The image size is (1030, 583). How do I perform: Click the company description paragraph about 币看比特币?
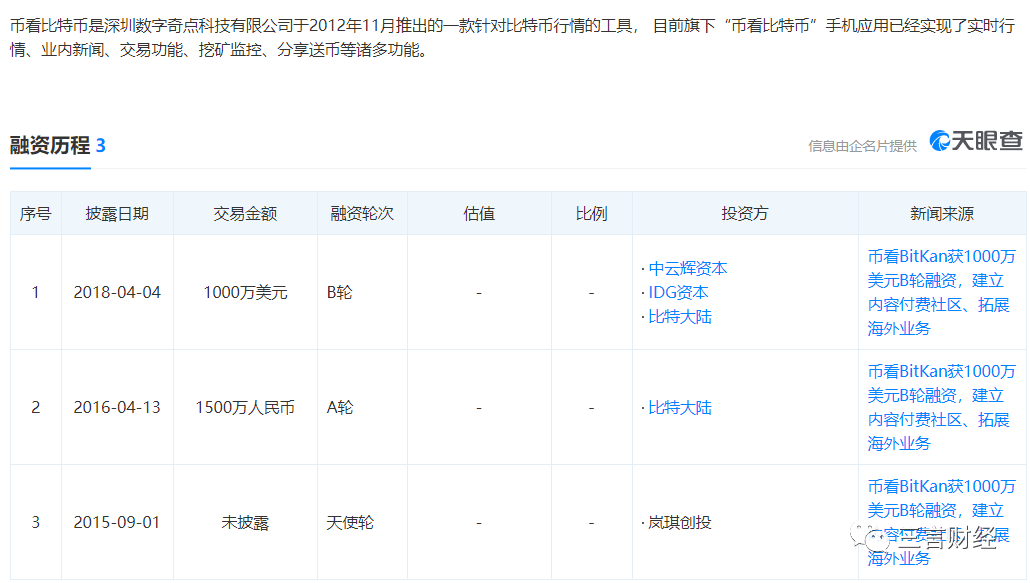(x=512, y=37)
